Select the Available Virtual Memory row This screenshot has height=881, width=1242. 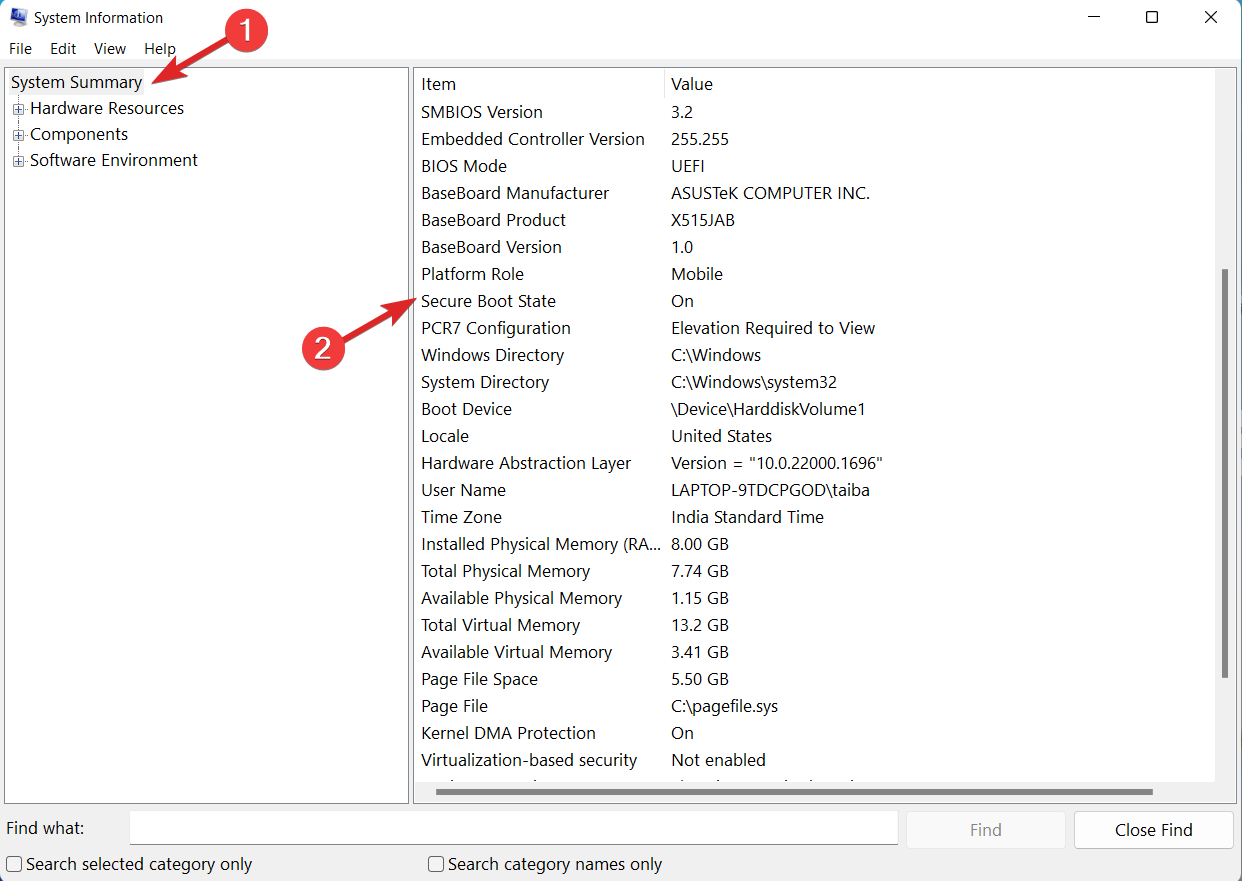coord(815,652)
